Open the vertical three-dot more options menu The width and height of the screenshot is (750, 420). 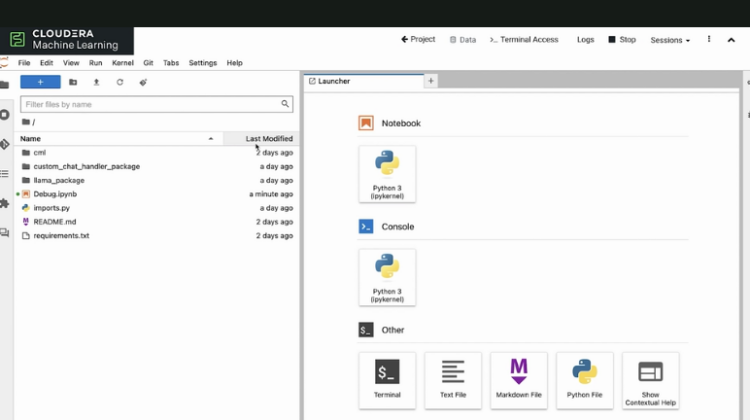pyautogui.click(x=709, y=40)
